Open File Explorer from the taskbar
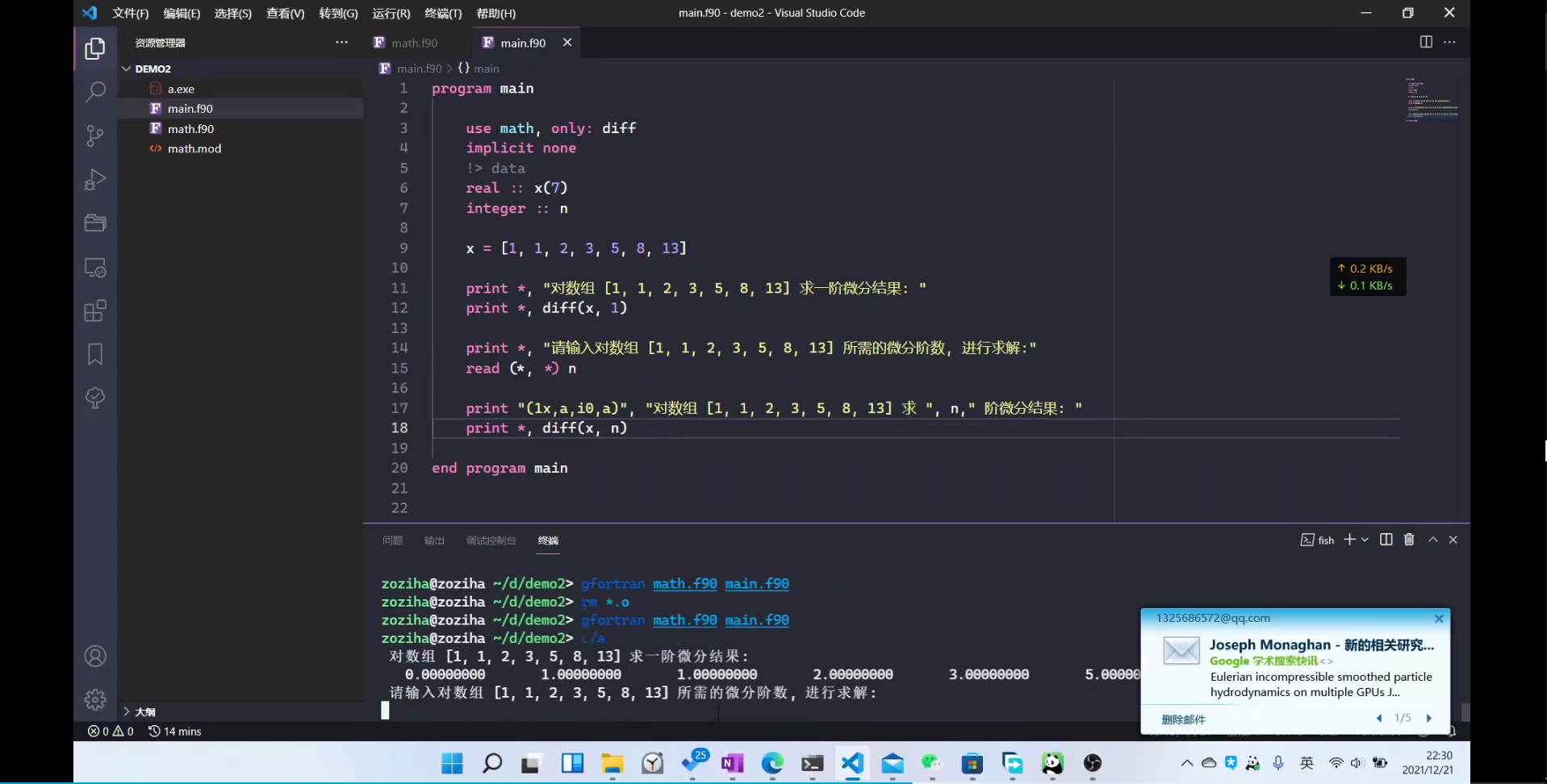The width and height of the screenshot is (1547, 784). click(612, 763)
